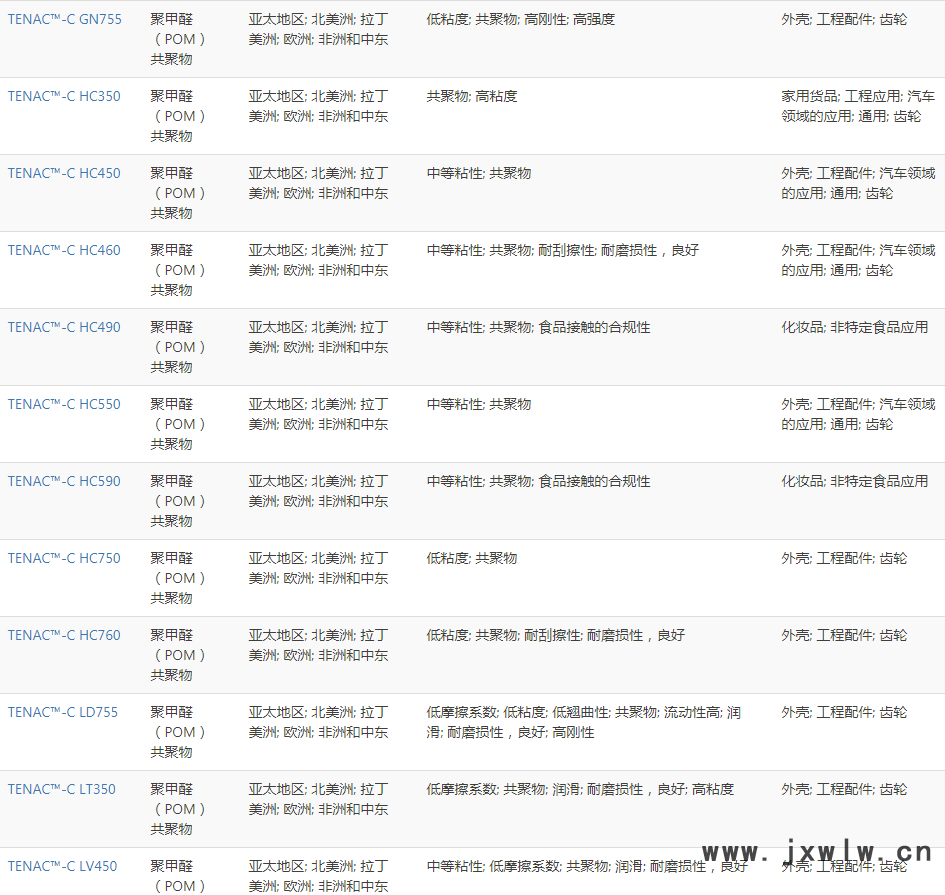Open the TENAC™-C HC760 link
Image resolution: width=945 pixels, height=895 pixels.
64,635
